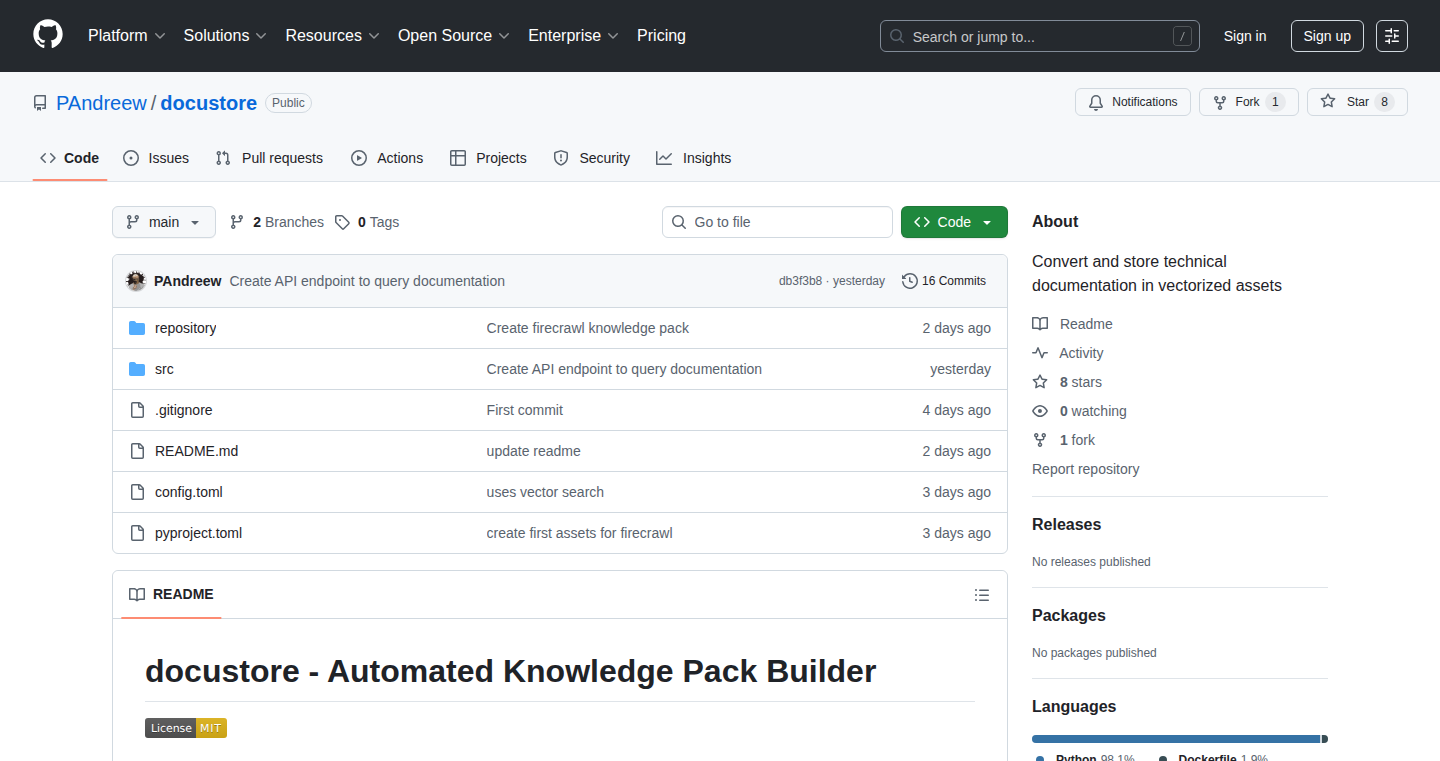Image resolution: width=1440 pixels, height=761 pixels.
Task: Switch to the Pull requests tab
Action: (x=270, y=158)
